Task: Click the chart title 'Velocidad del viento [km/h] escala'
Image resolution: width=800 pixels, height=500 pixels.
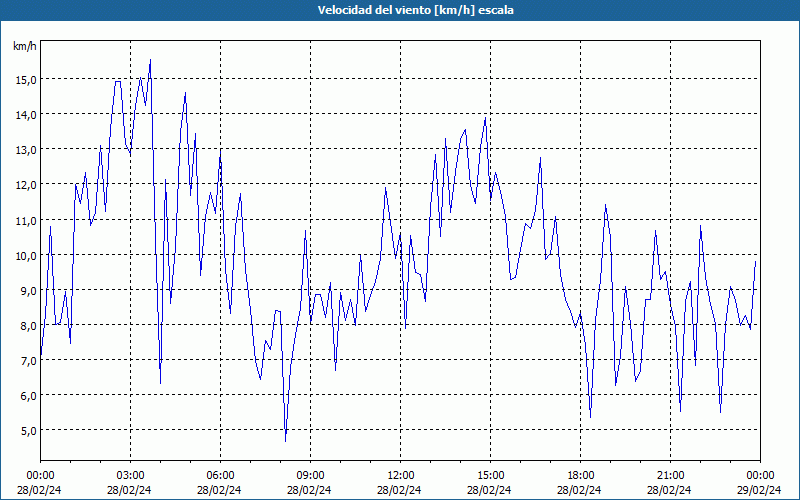Action: (x=415, y=10)
